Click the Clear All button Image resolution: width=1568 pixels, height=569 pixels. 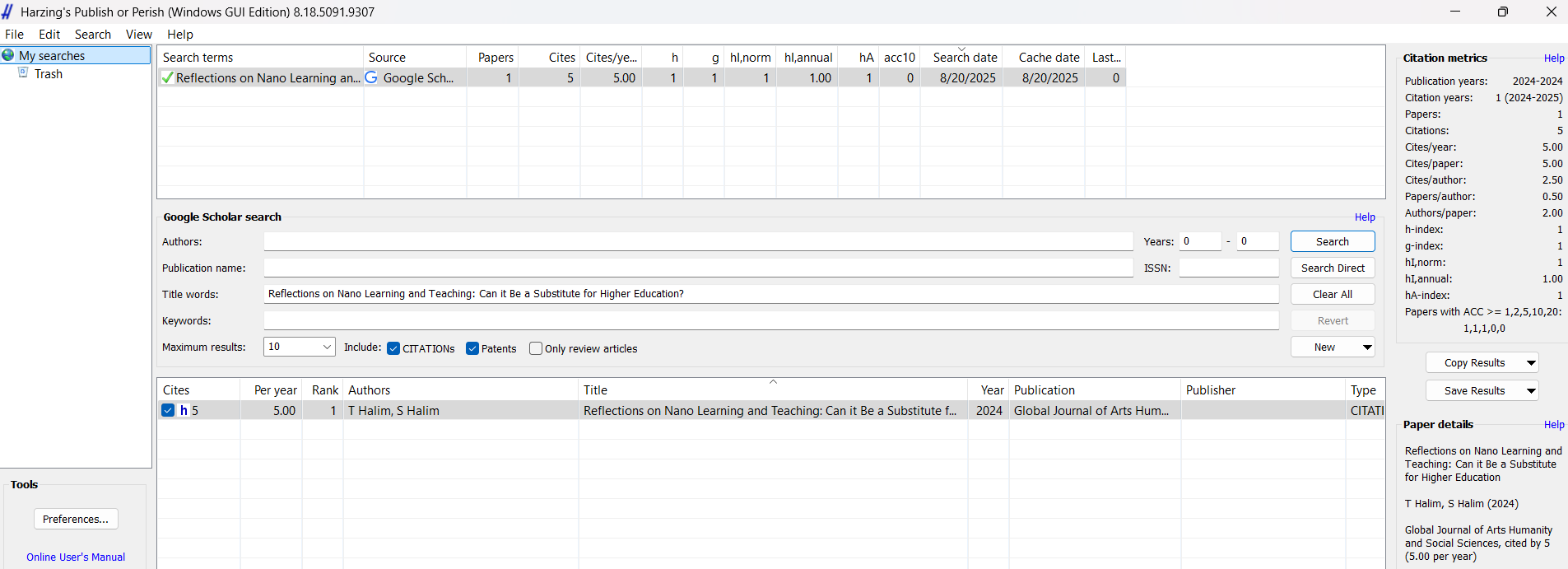[1333, 294]
